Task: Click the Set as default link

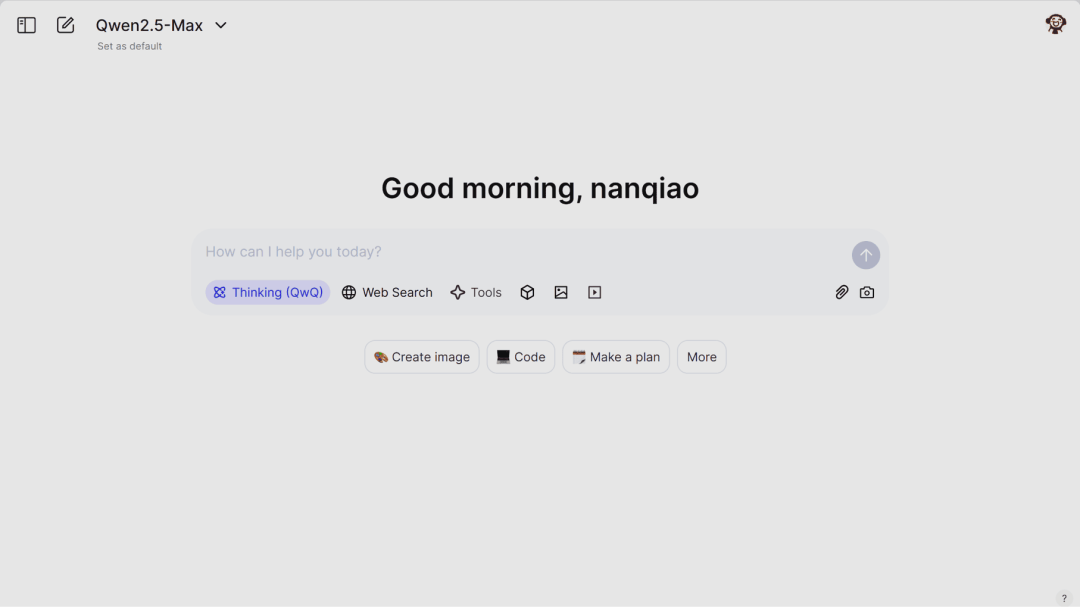Action: pyautogui.click(x=129, y=46)
